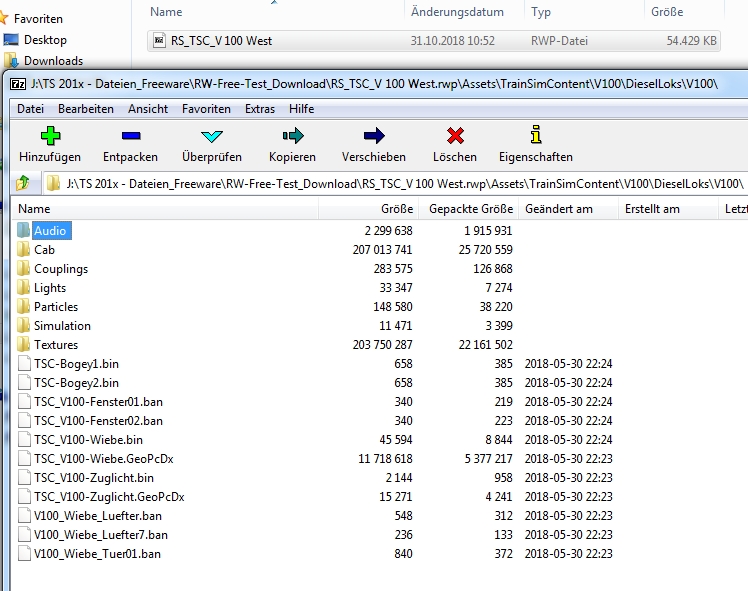
Task: Open the Extras menu
Action: (x=260, y=109)
